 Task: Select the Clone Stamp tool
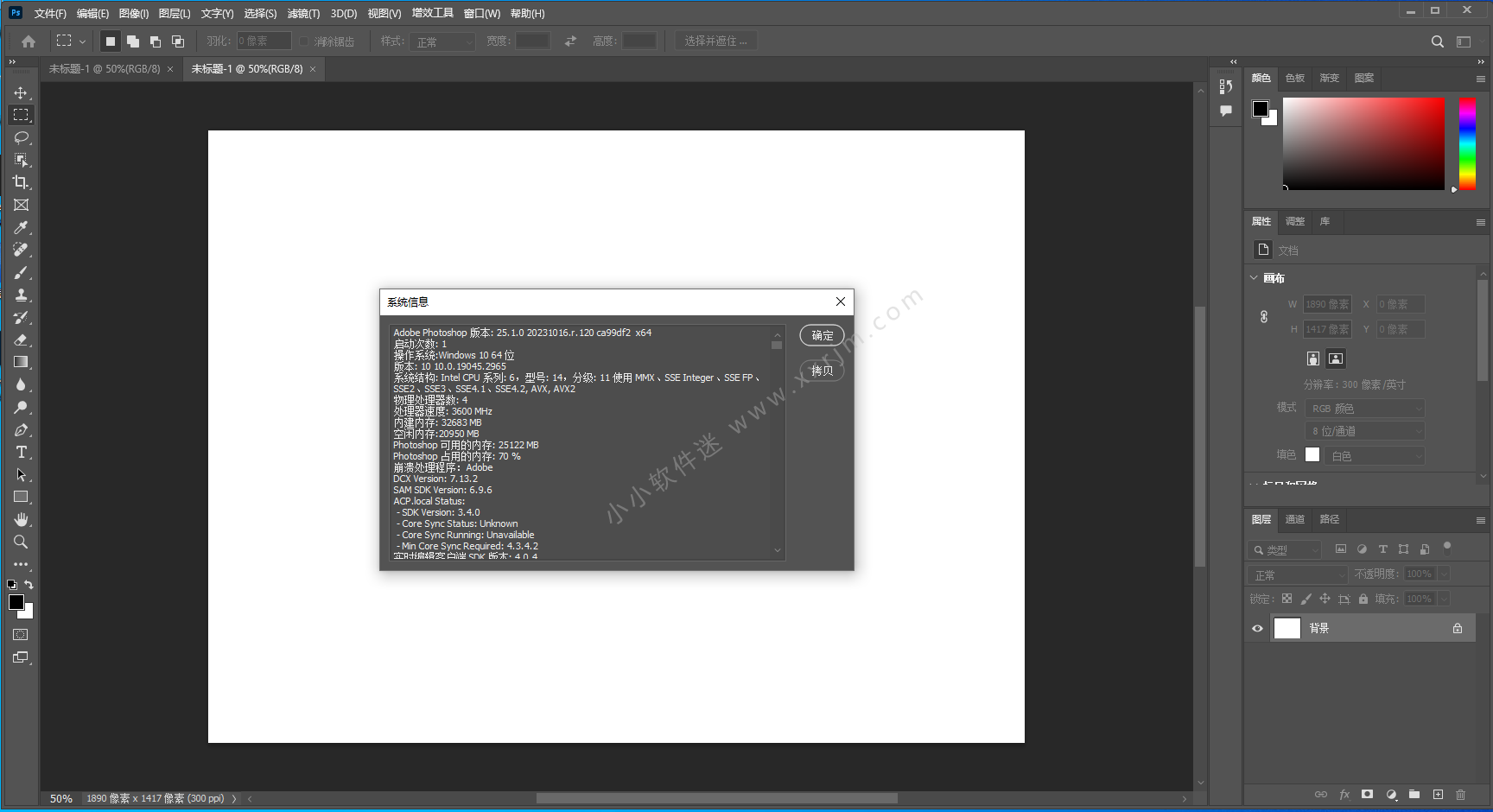(21, 295)
